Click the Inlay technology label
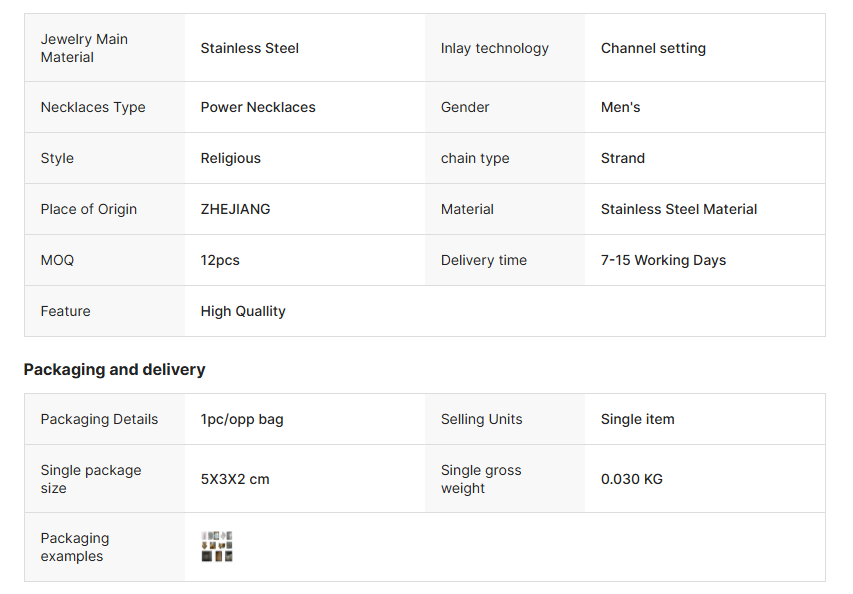853x594 pixels. [x=494, y=48]
